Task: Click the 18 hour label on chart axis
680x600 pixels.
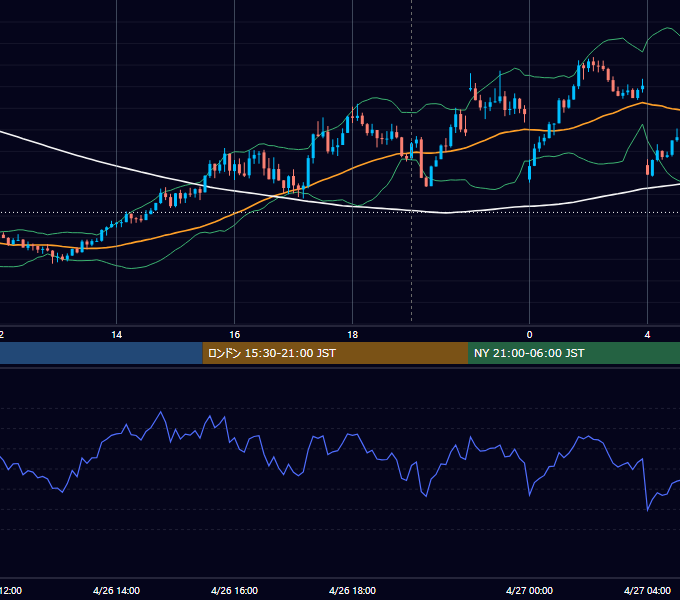Action: pos(353,335)
